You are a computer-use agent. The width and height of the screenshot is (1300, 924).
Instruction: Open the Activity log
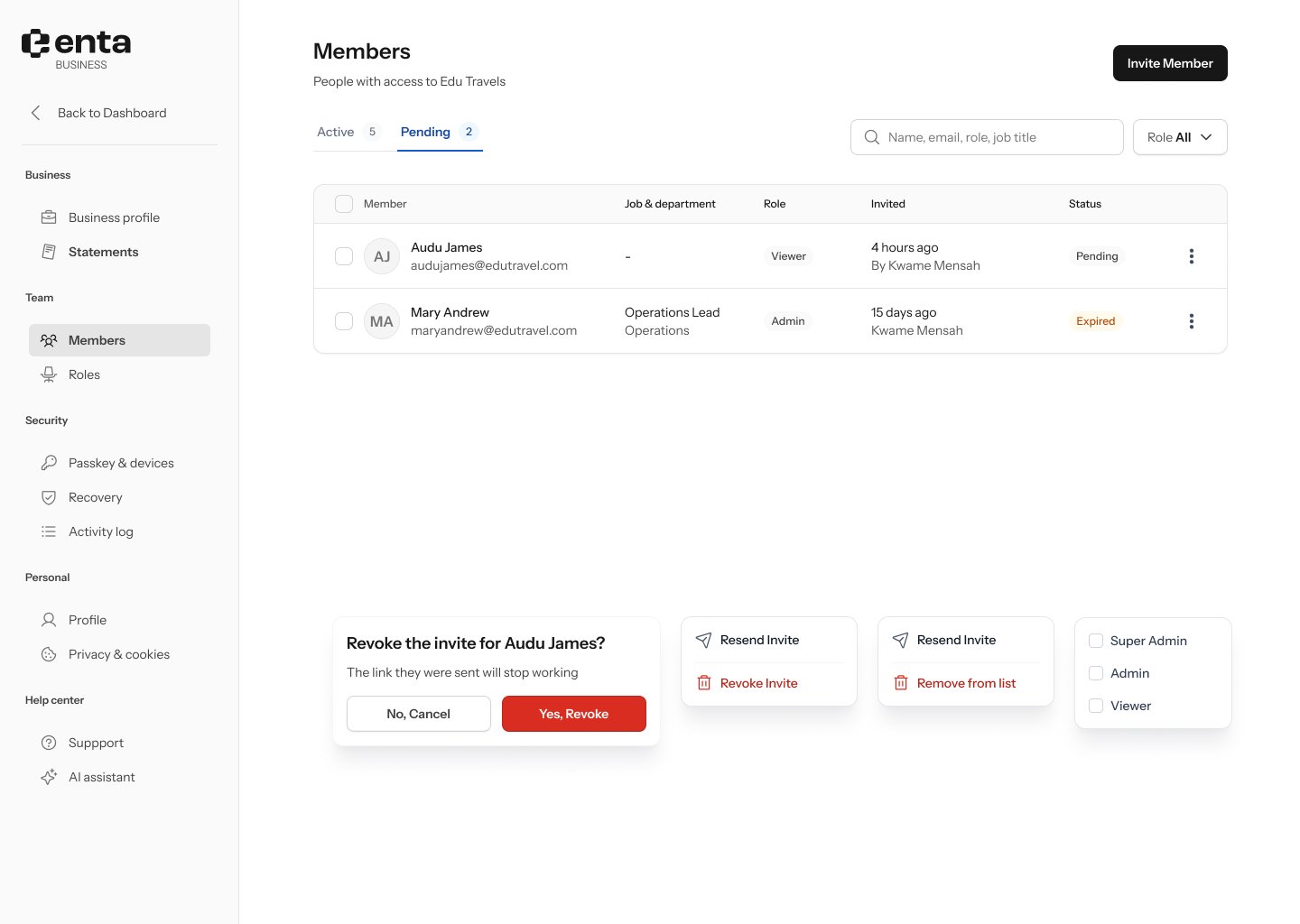pyautogui.click(x=119, y=531)
